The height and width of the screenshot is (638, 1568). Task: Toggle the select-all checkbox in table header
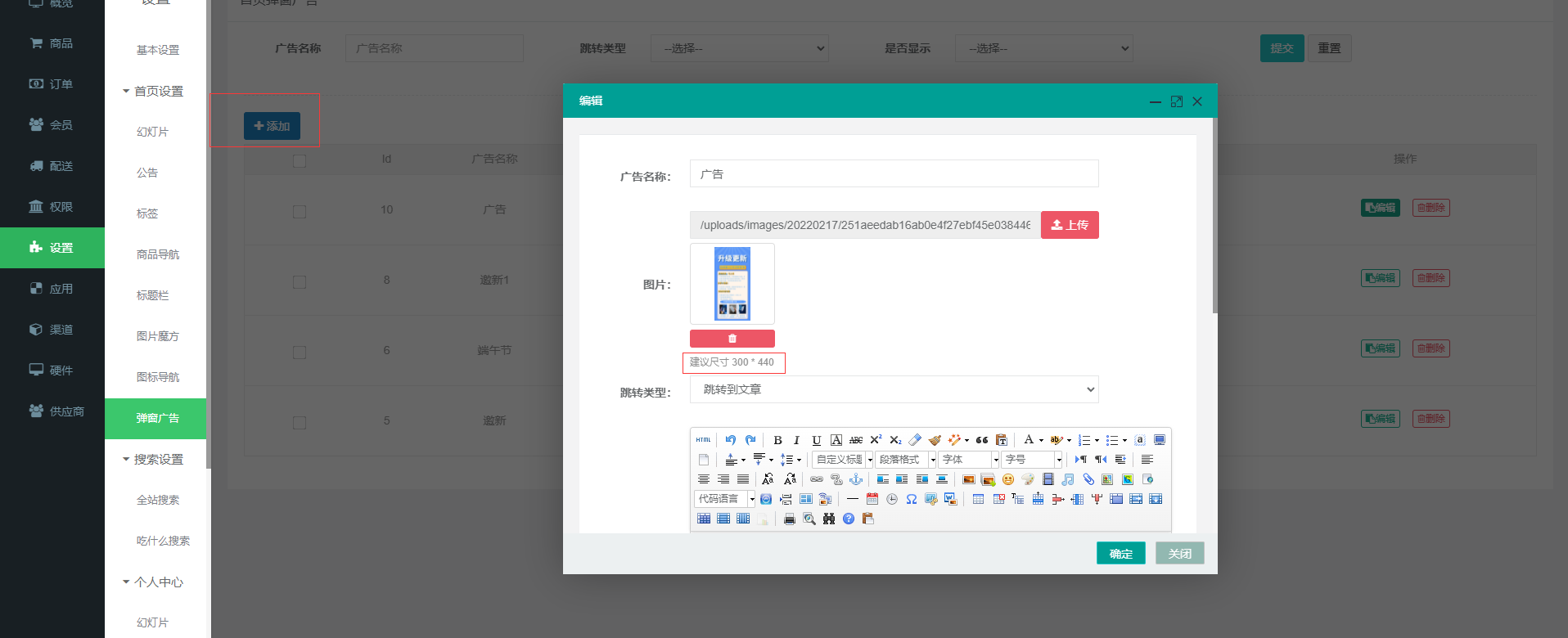(x=300, y=160)
